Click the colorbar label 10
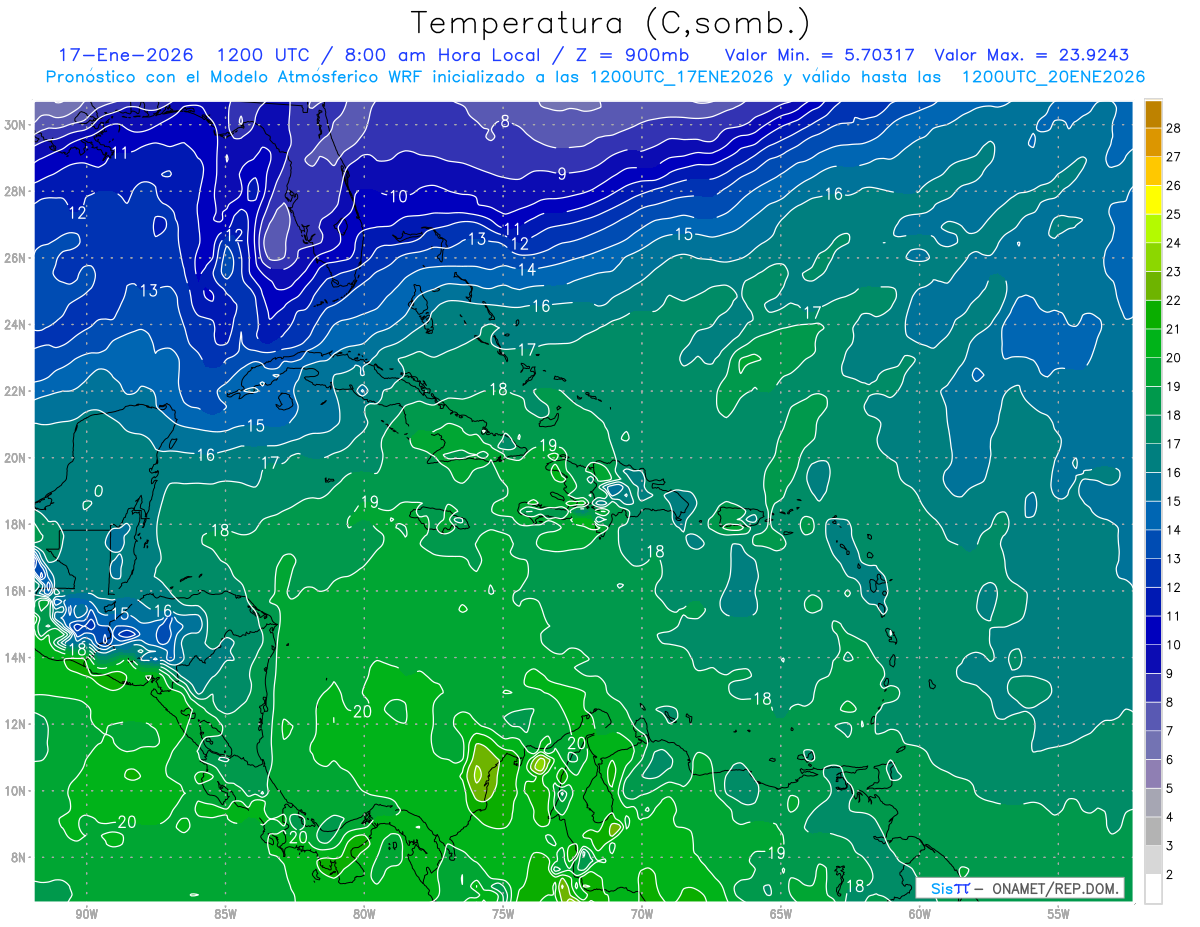 (1174, 645)
